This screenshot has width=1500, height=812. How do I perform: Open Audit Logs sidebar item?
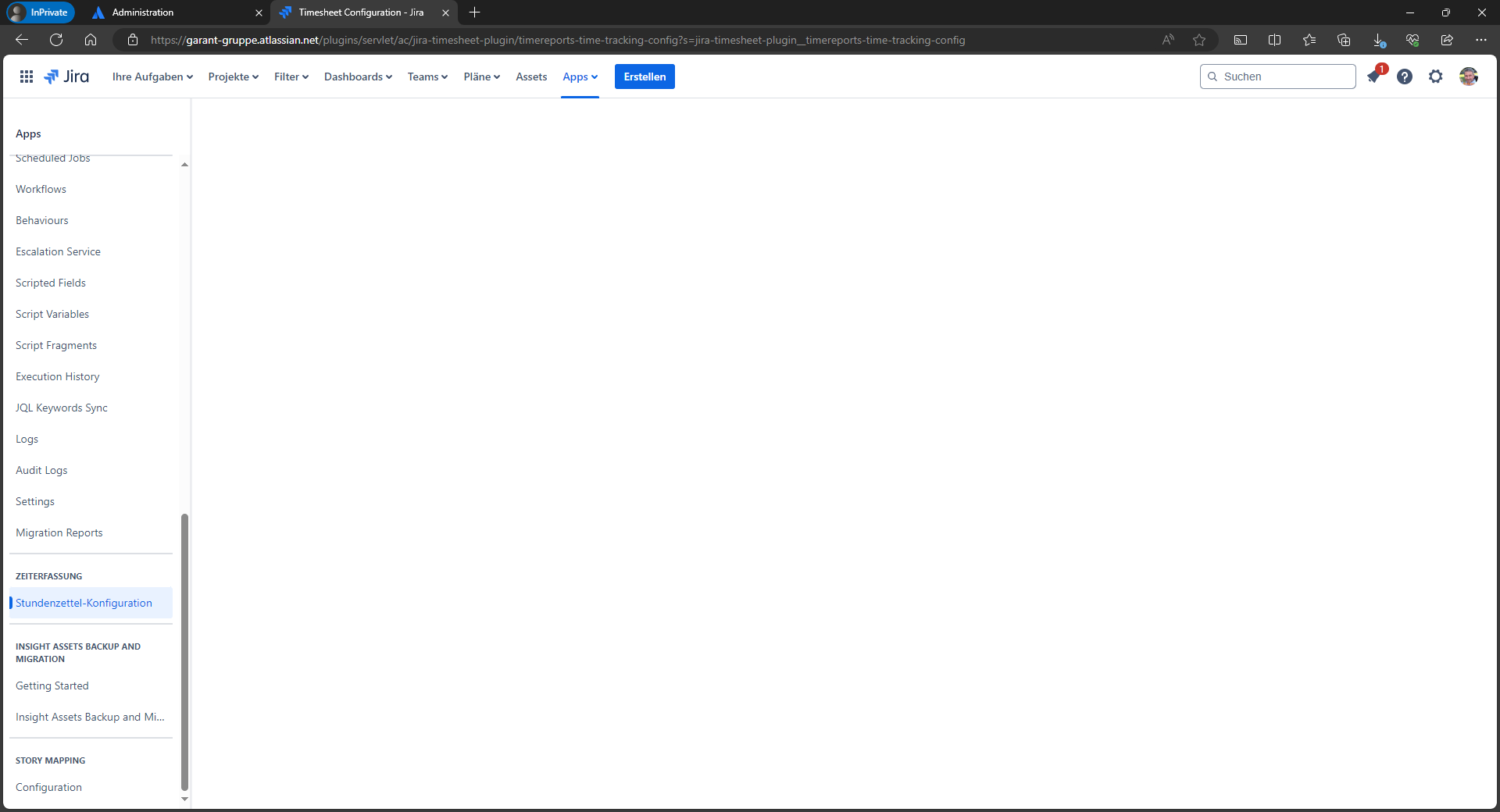click(x=41, y=470)
